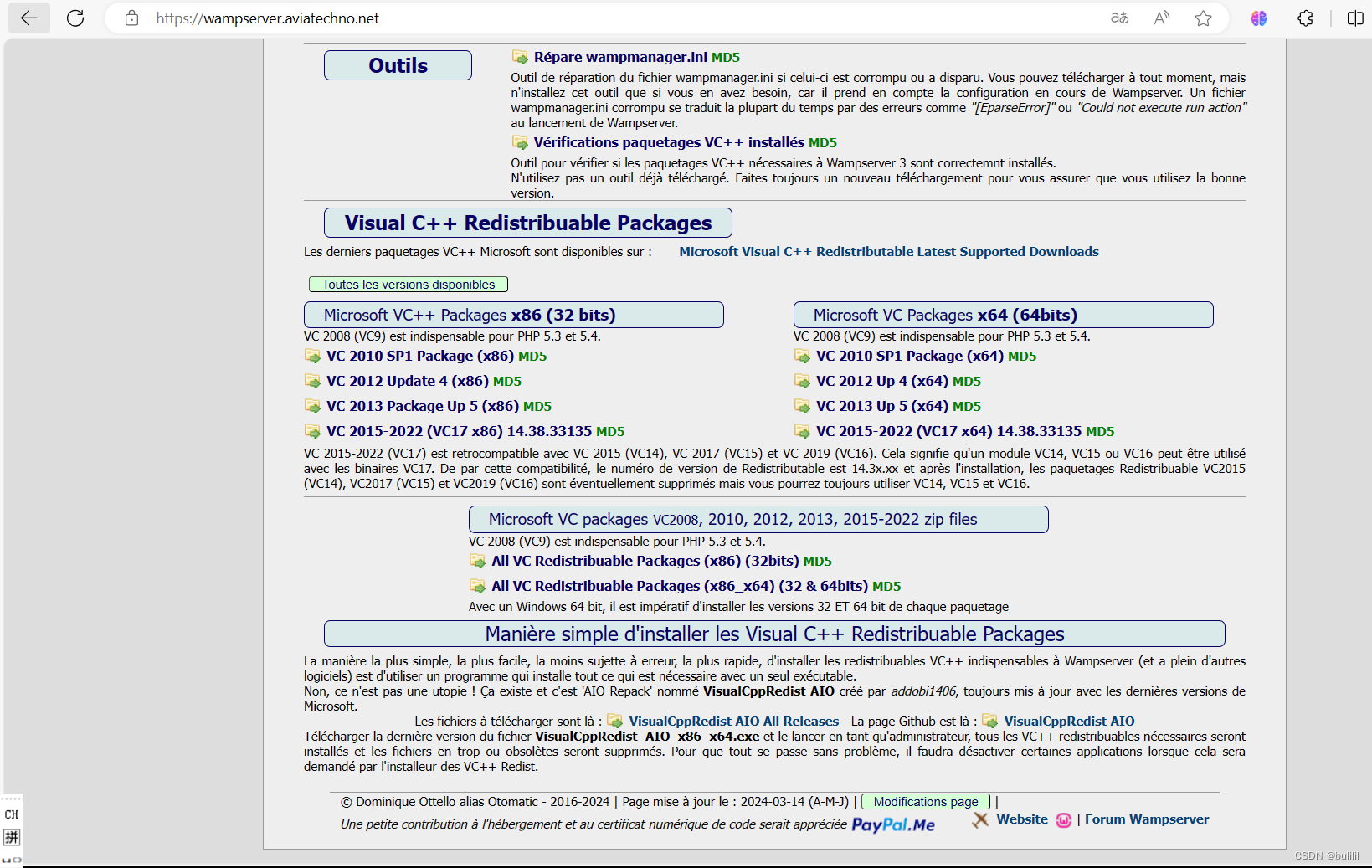Click the Wampserver logo icon
1372x868 pixels.
pos(1064,820)
